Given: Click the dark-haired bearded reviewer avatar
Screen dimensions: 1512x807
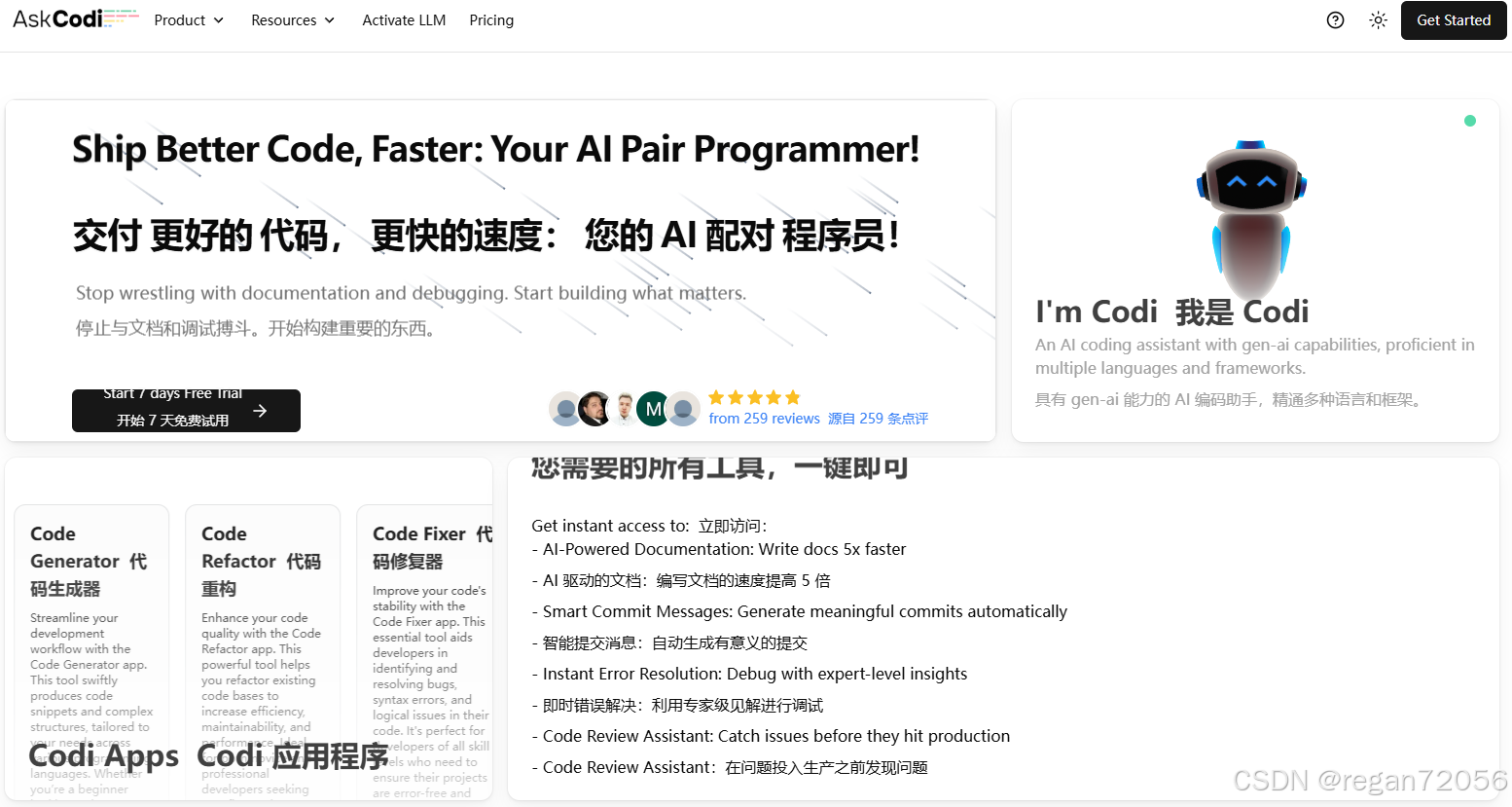Looking at the screenshot, I should (594, 409).
